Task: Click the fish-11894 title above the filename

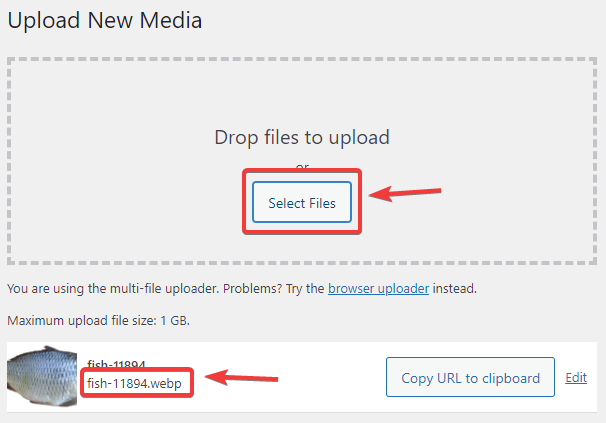Action: click(x=116, y=364)
